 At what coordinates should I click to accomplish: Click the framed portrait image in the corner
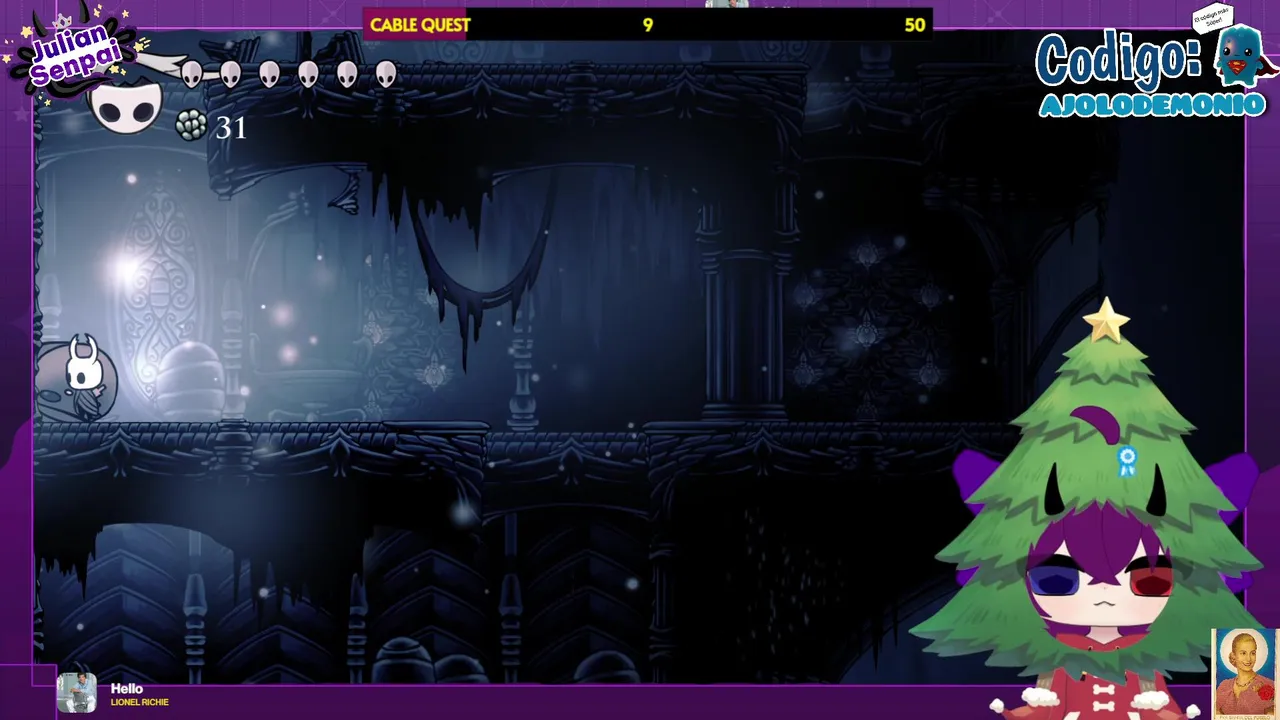click(x=1244, y=673)
